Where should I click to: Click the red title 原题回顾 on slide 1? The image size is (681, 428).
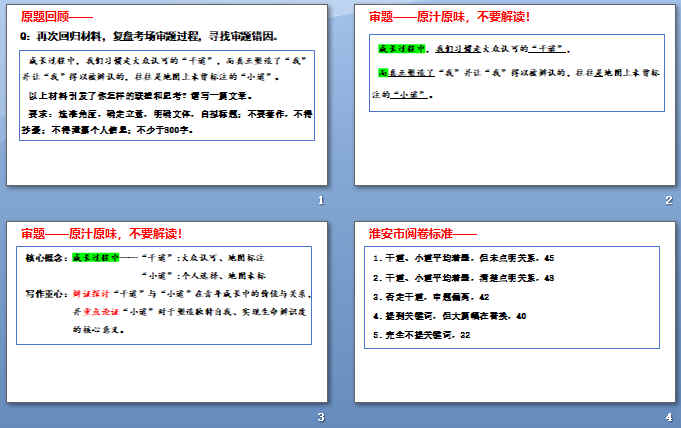coord(56,17)
